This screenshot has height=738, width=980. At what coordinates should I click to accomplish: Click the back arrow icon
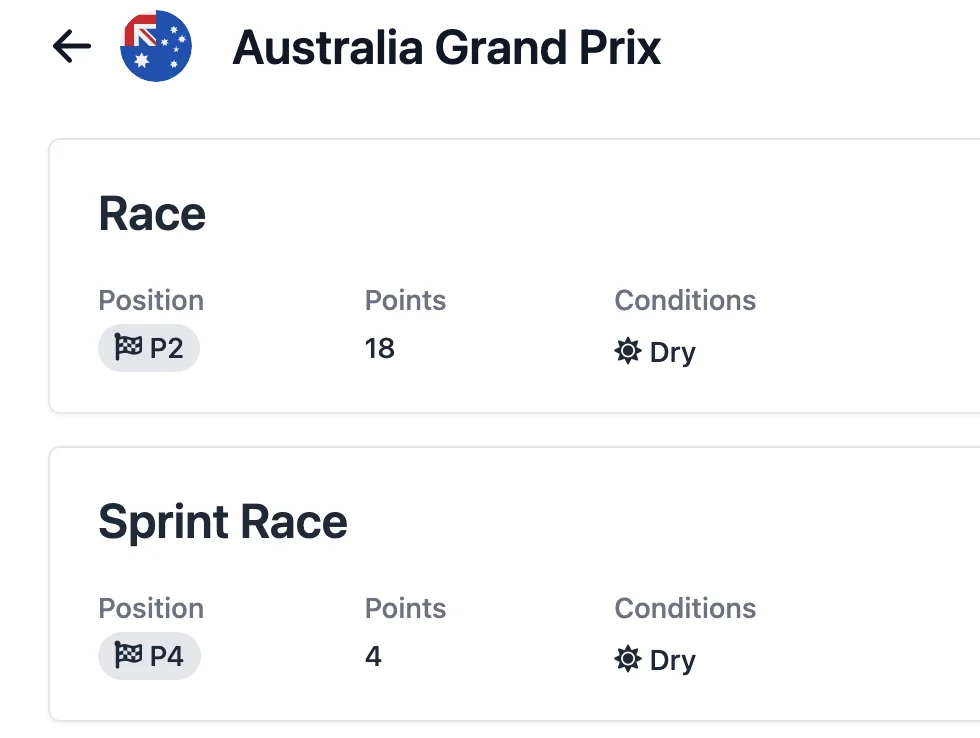72,46
